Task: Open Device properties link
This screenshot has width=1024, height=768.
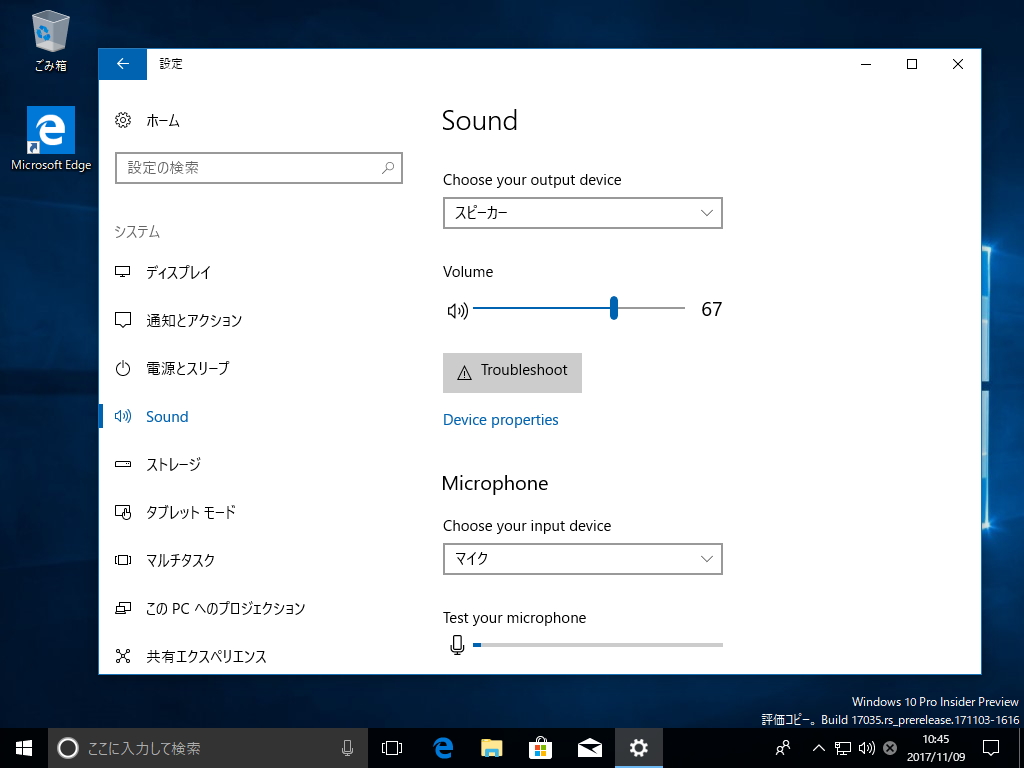Action: [x=500, y=419]
